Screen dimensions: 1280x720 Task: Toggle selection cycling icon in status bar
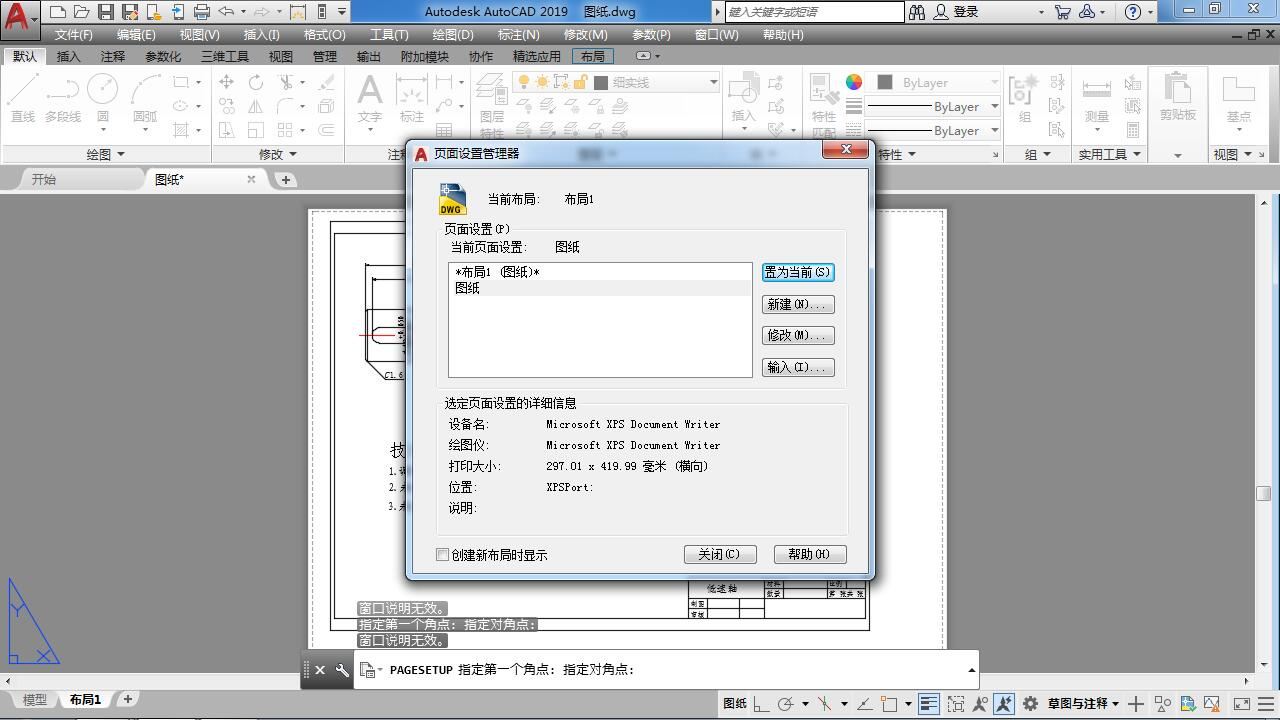[956, 704]
